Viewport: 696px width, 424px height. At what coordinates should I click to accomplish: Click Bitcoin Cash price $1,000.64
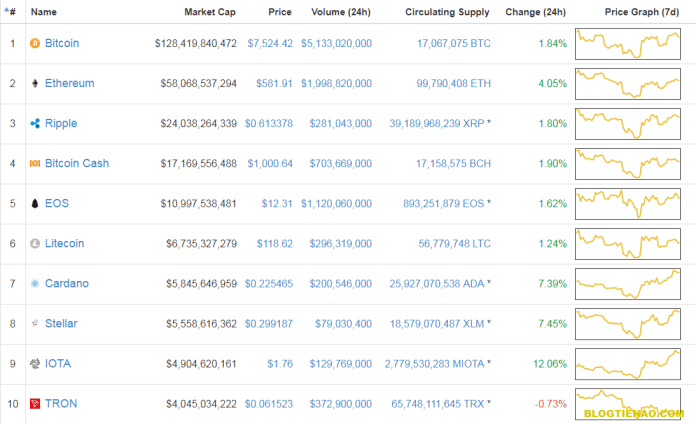coord(270,164)
